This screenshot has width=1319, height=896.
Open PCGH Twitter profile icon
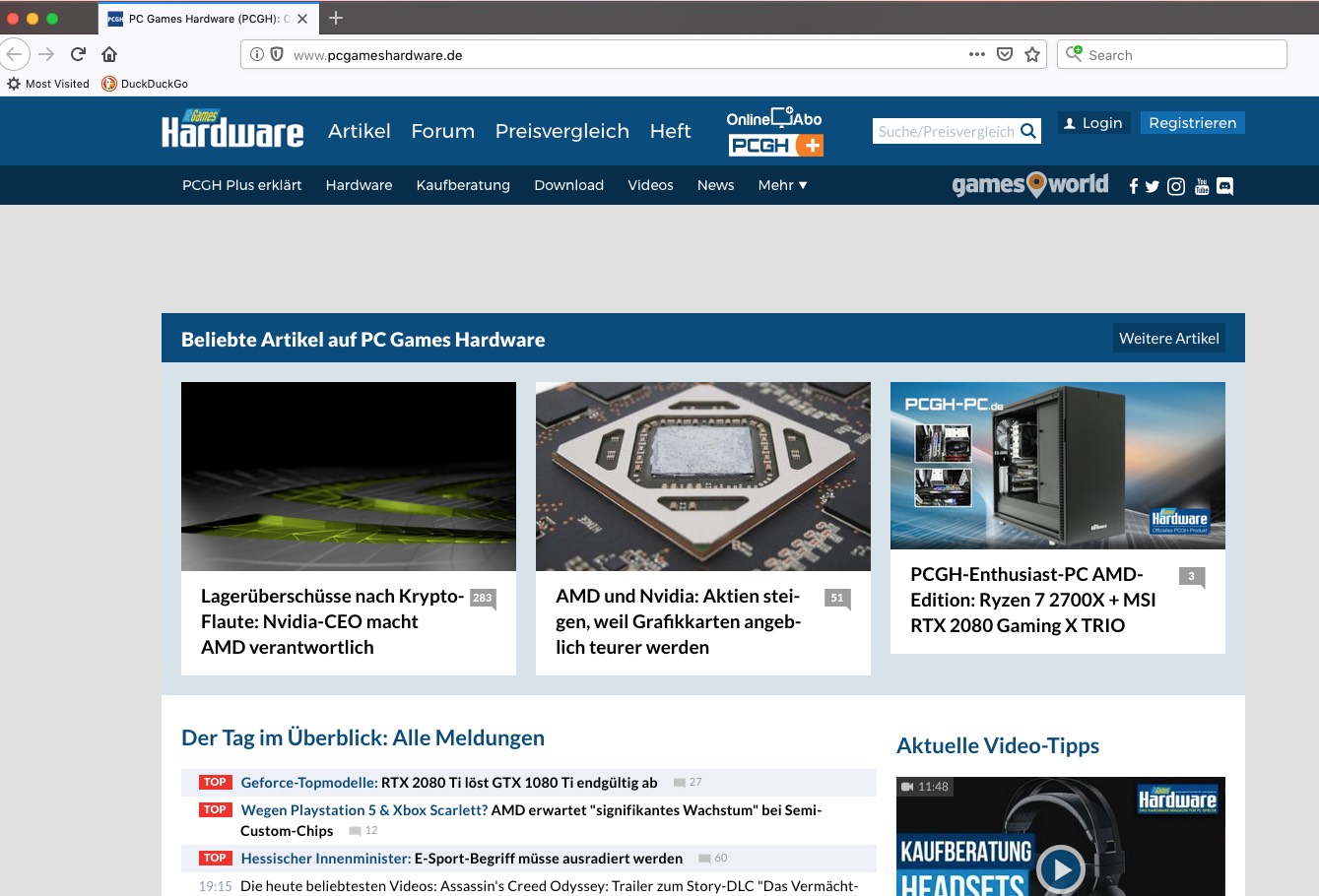coord(1153,186)
